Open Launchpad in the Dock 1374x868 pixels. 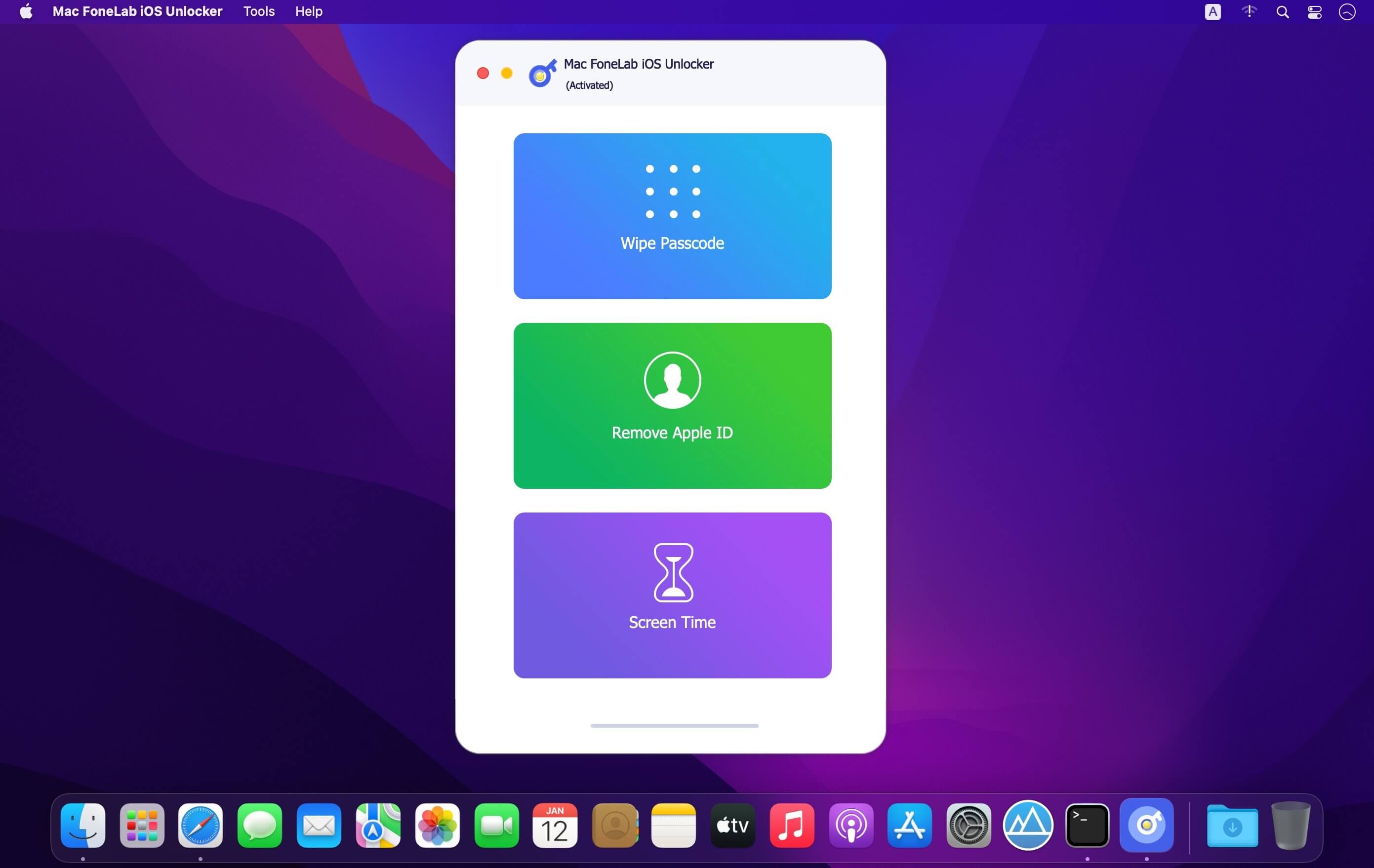click(x=142, y=825)
